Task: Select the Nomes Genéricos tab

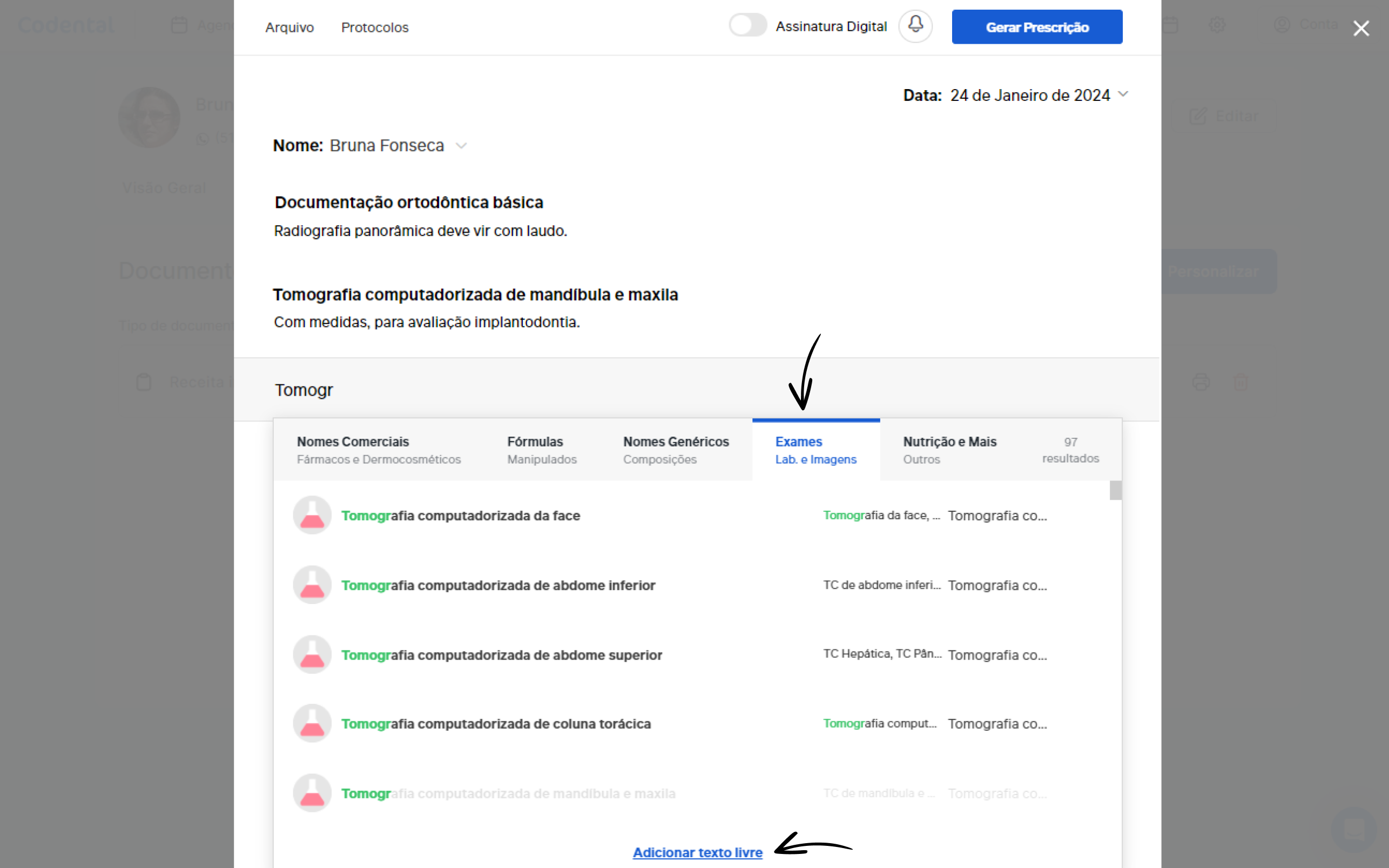Action: (x=676, y=450)
